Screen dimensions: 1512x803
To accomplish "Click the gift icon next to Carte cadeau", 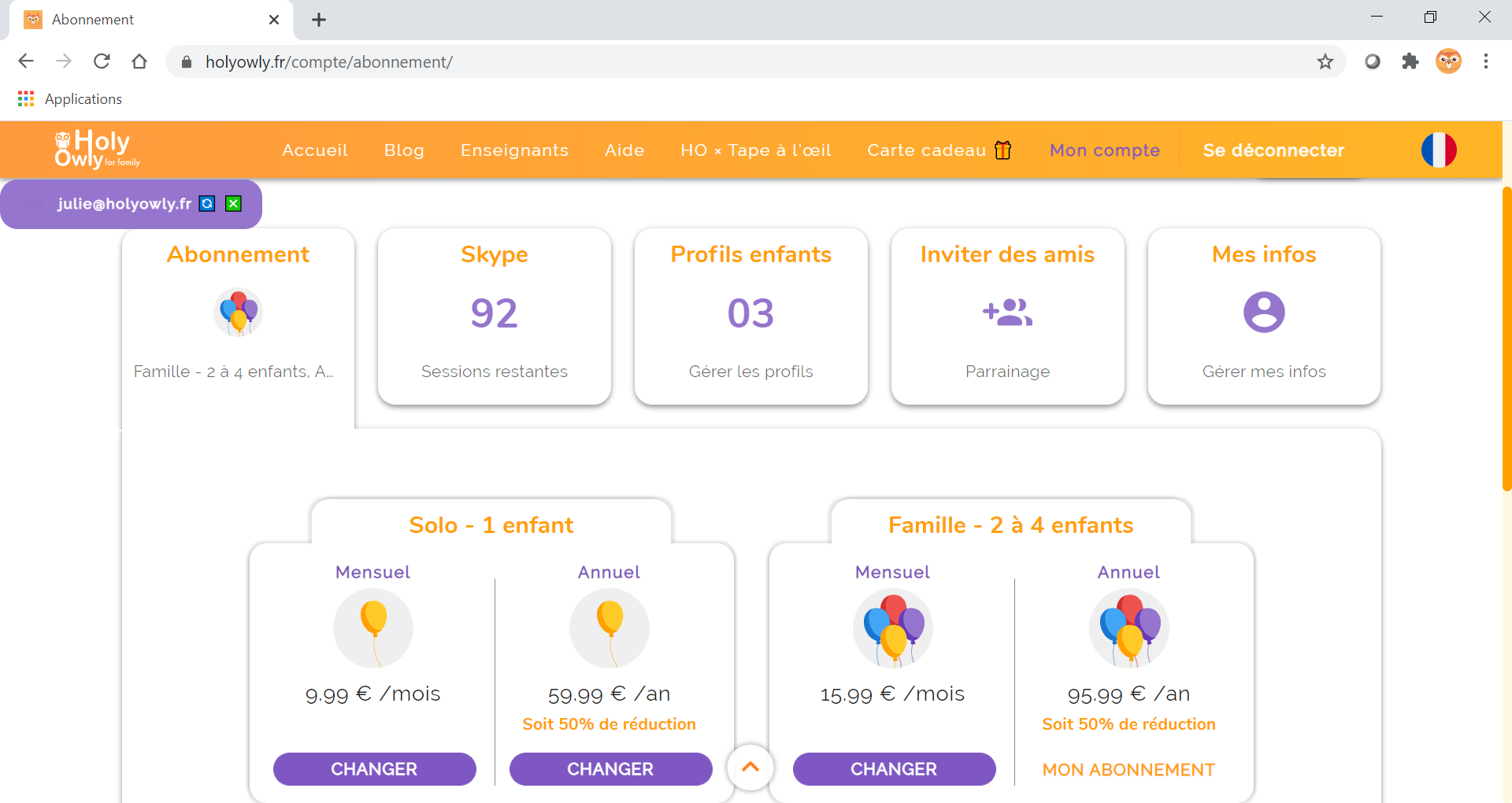I will (1002, 150).
